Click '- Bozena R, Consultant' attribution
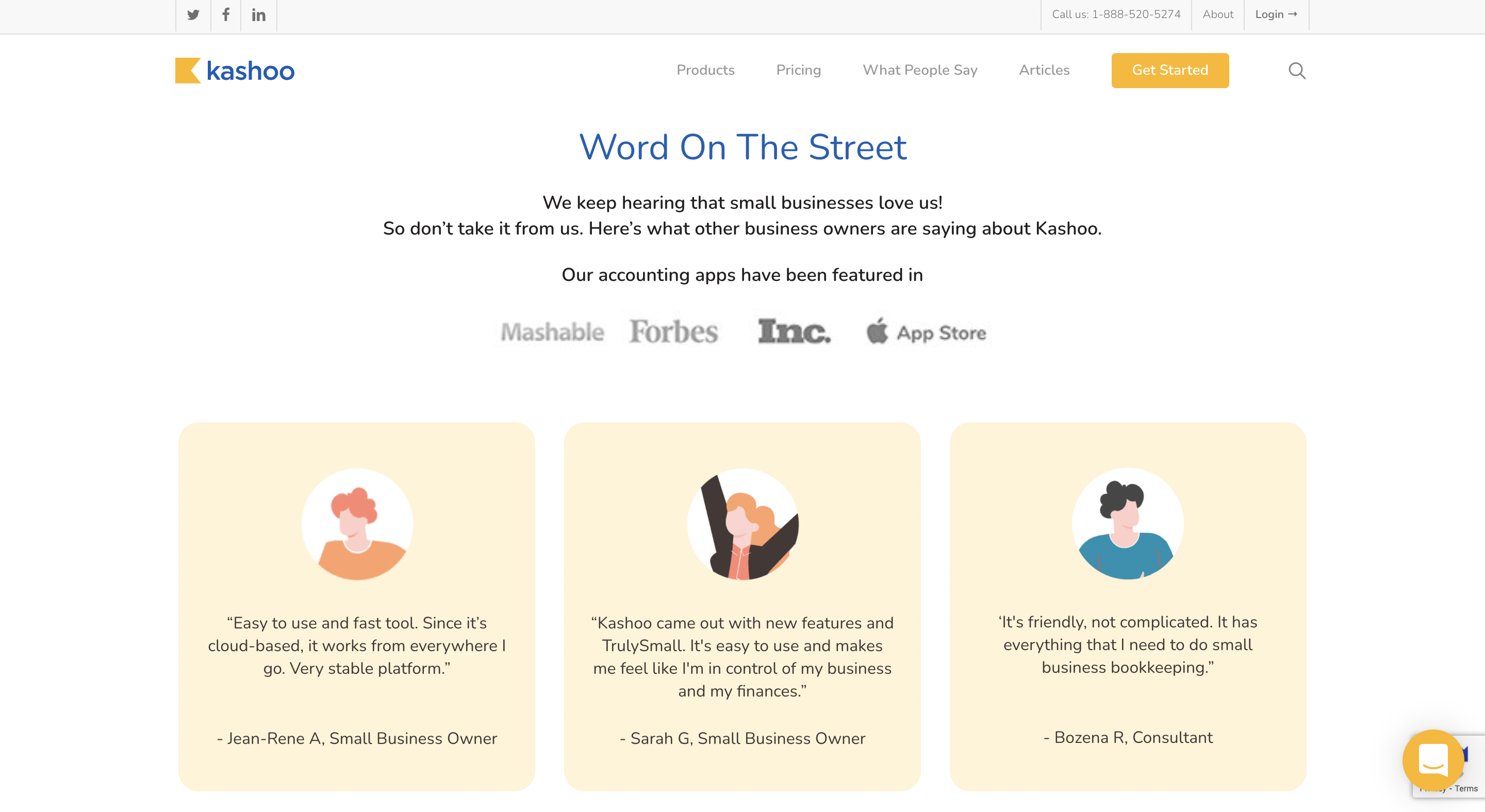 (x=1128, y=737)
